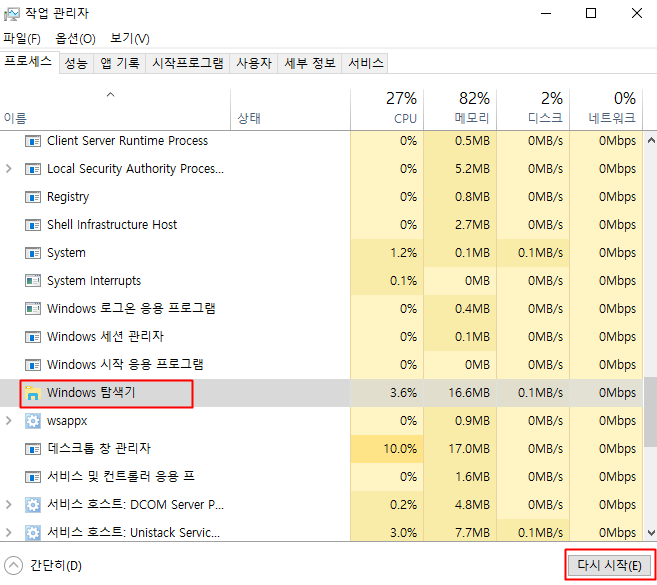Select the Windows 탐색기 process name
Image resolution: width=657 pixels, height=585 pixels.
tap(91, 393)
